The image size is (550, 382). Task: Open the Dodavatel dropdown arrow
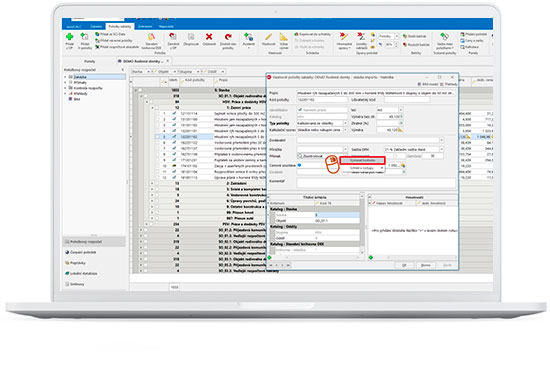[441, 140]
